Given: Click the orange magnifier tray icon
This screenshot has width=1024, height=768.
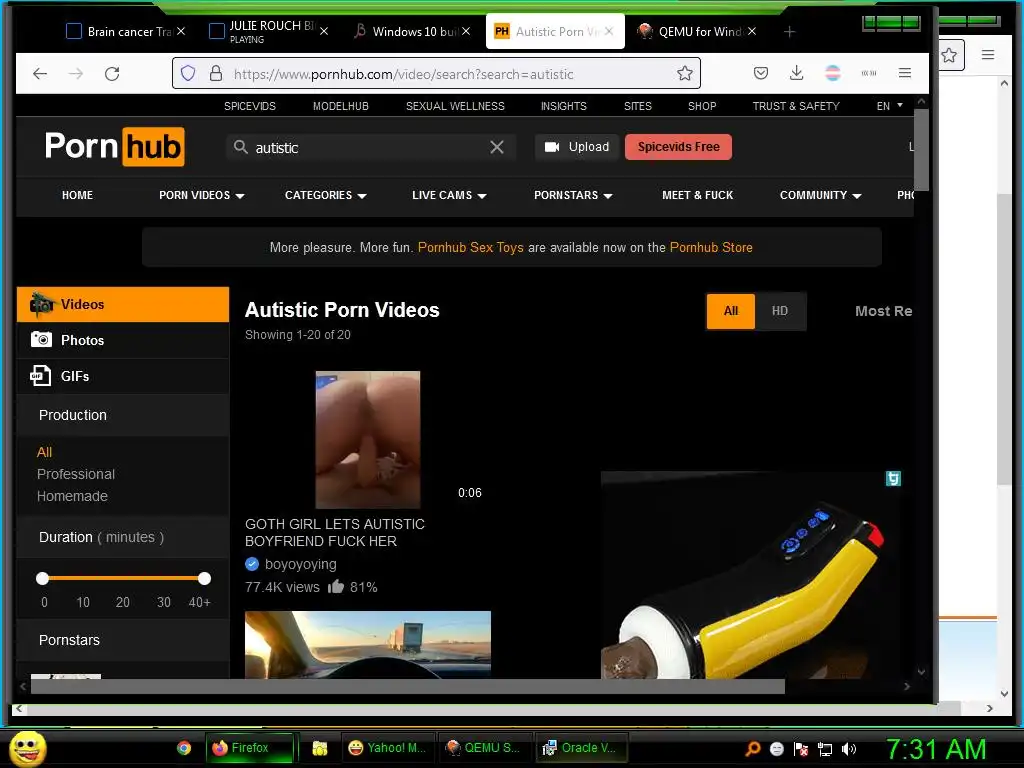Looking at the screenshot, I should tap(753, 748).
